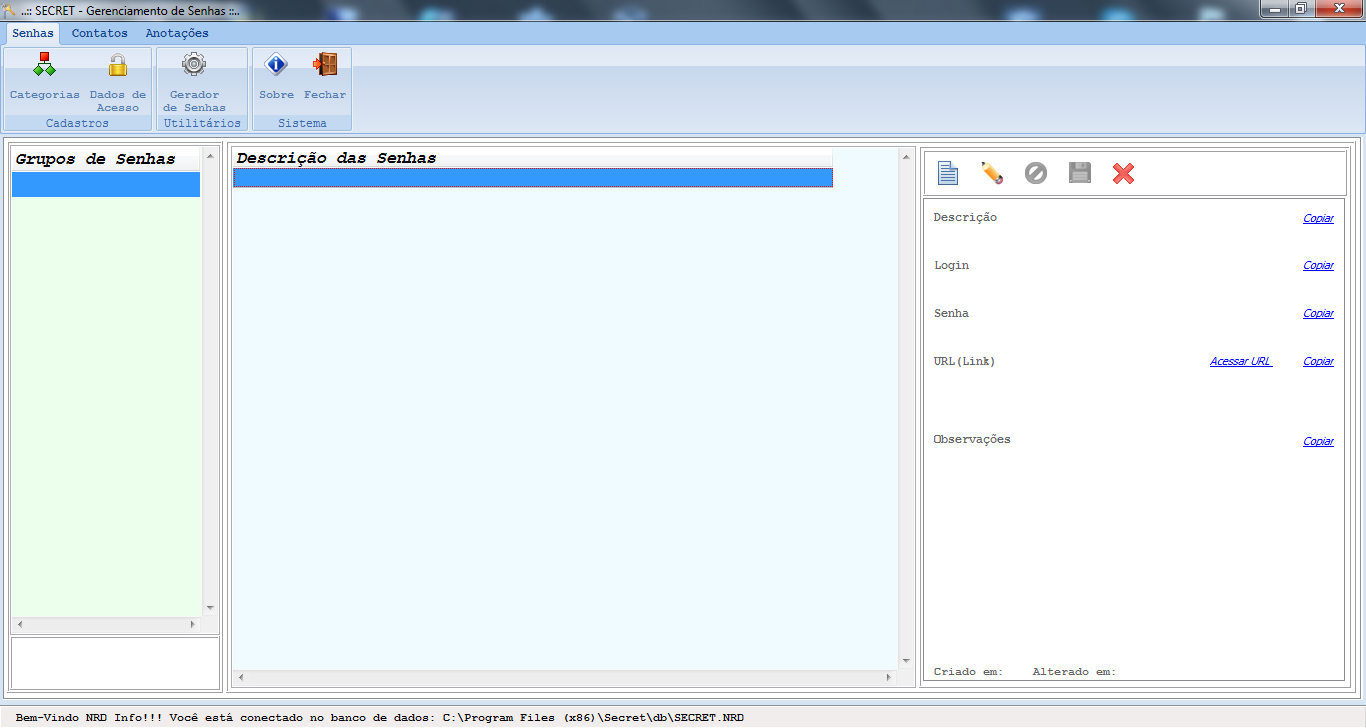
Task: Click the Descrição field label
Action: point(965,218)
